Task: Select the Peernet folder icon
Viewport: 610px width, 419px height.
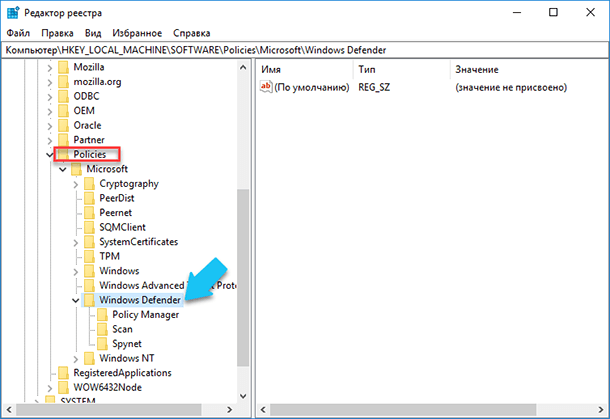Action: click(x=89, y=212)
